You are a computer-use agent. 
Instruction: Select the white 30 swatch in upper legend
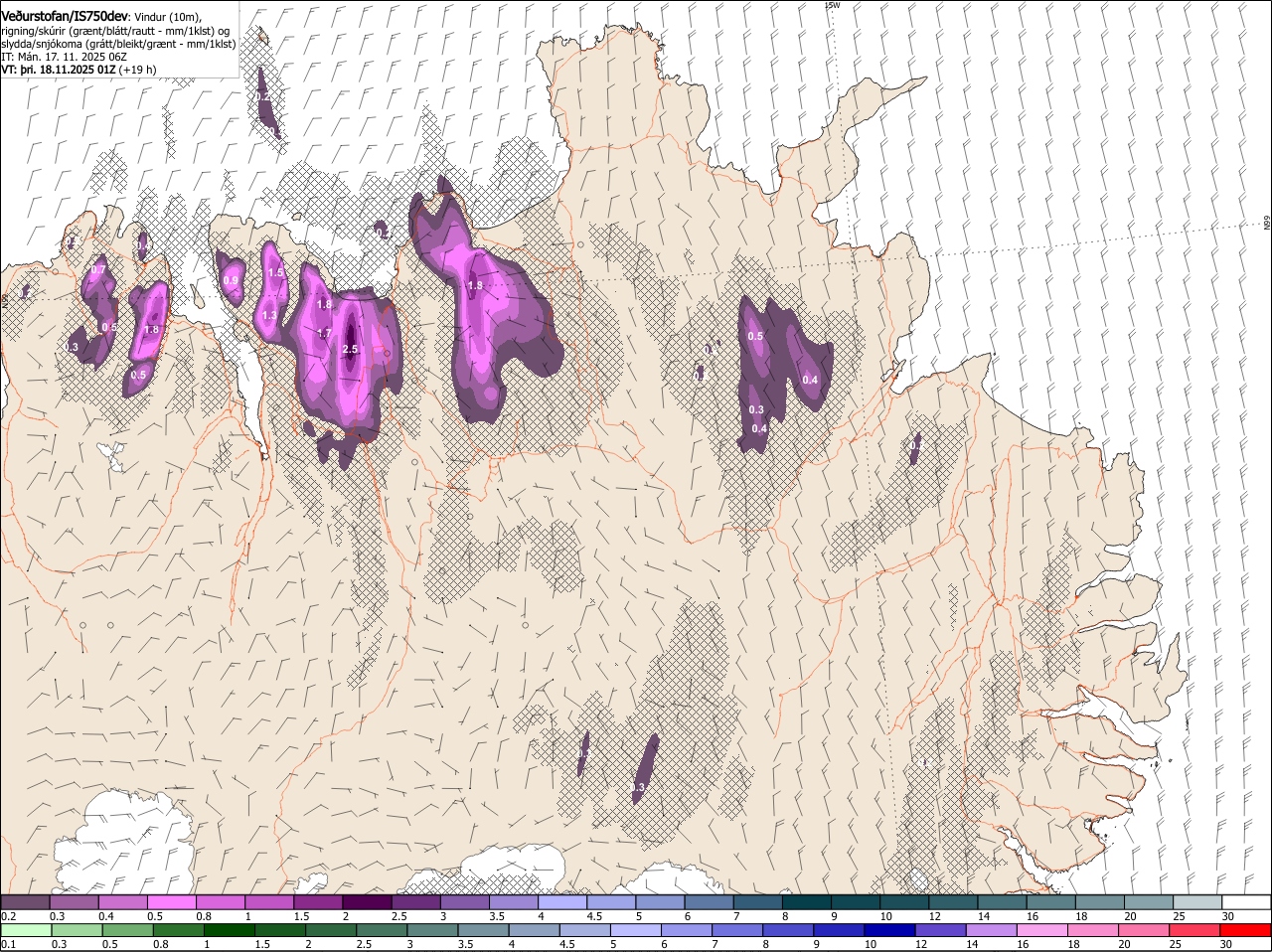[1246, 902]
